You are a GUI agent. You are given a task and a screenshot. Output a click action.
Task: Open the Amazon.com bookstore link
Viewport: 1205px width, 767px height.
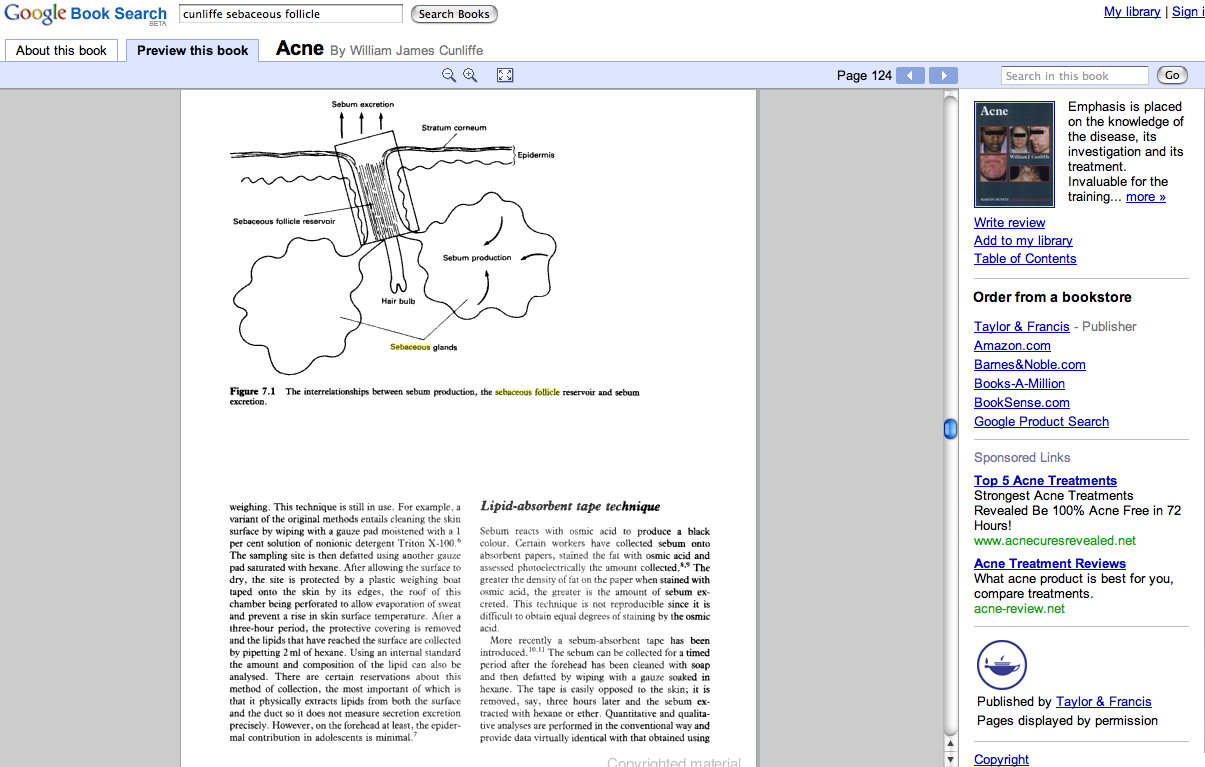[x=1012, y=345]
